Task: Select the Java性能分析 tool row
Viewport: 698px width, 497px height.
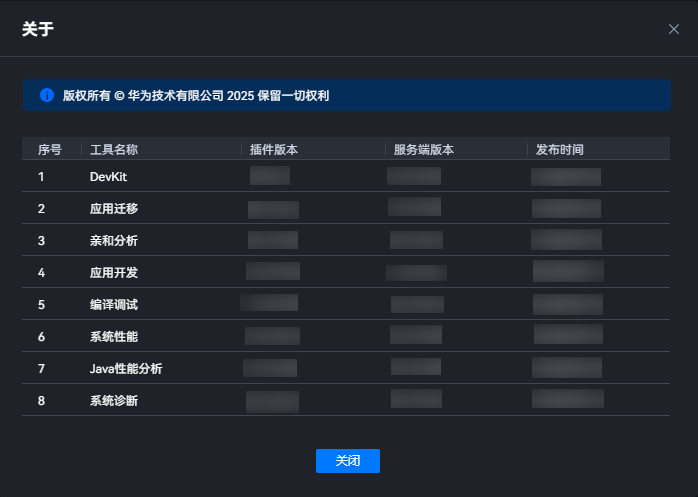Action: (346, 368)
